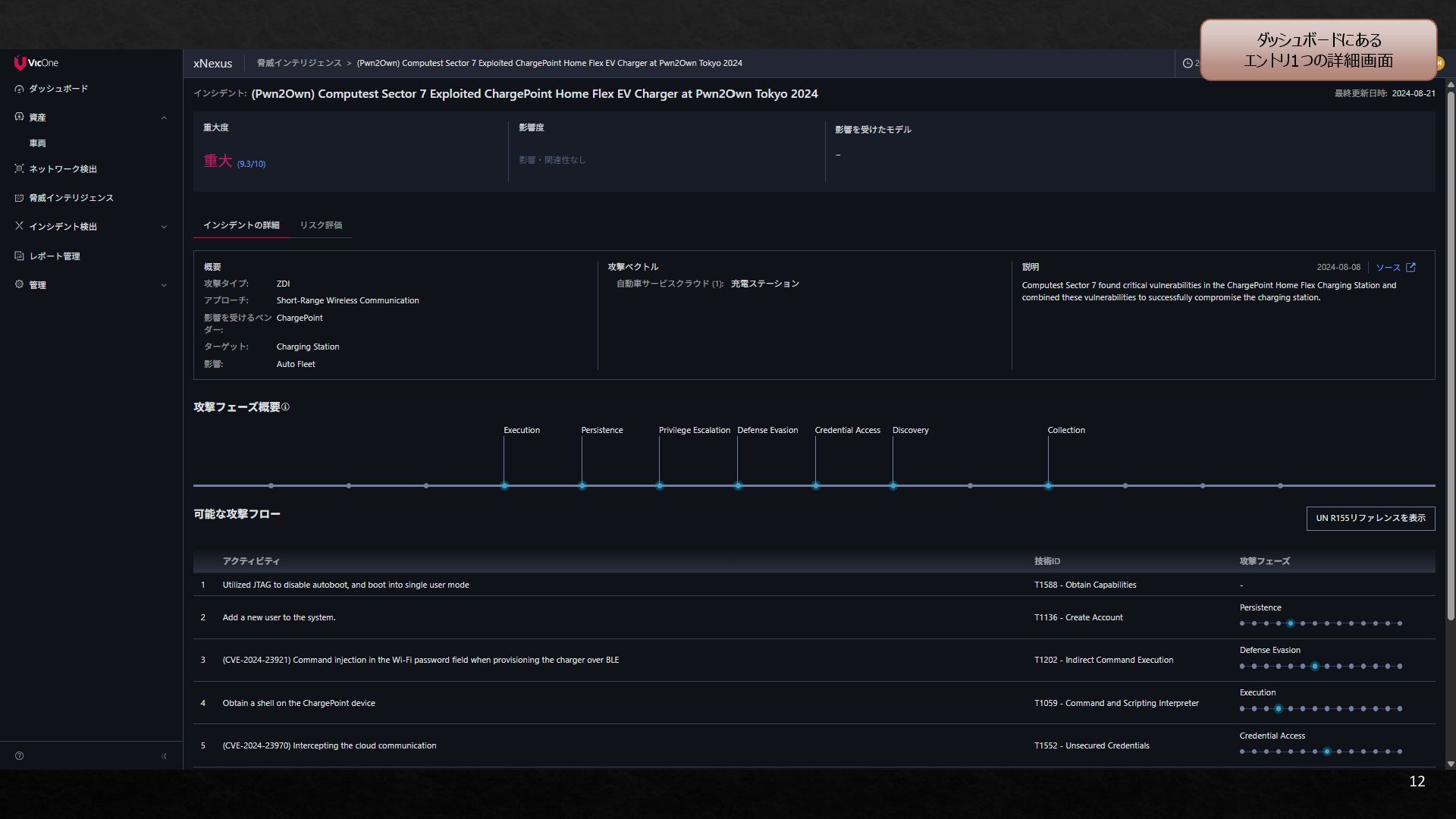This screenshot has height=819, width=1456.
Task: Click the management gear icon
Action: pyautogui.click(x=19, y=284)
